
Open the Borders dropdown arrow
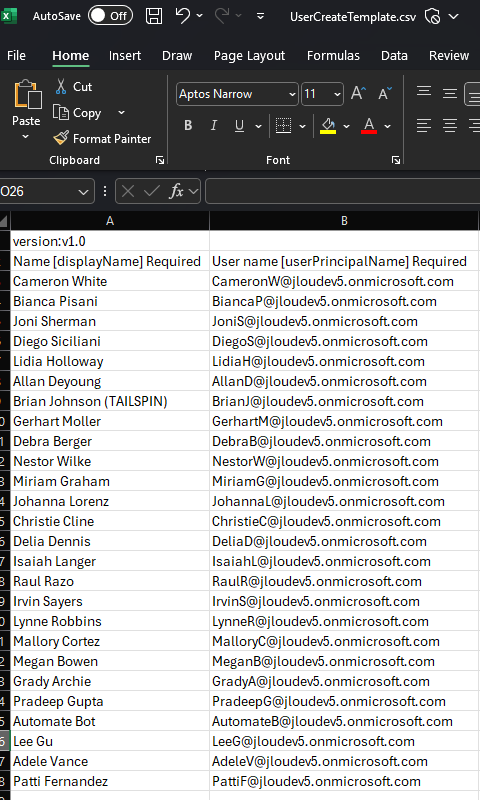tap(302, 126)
